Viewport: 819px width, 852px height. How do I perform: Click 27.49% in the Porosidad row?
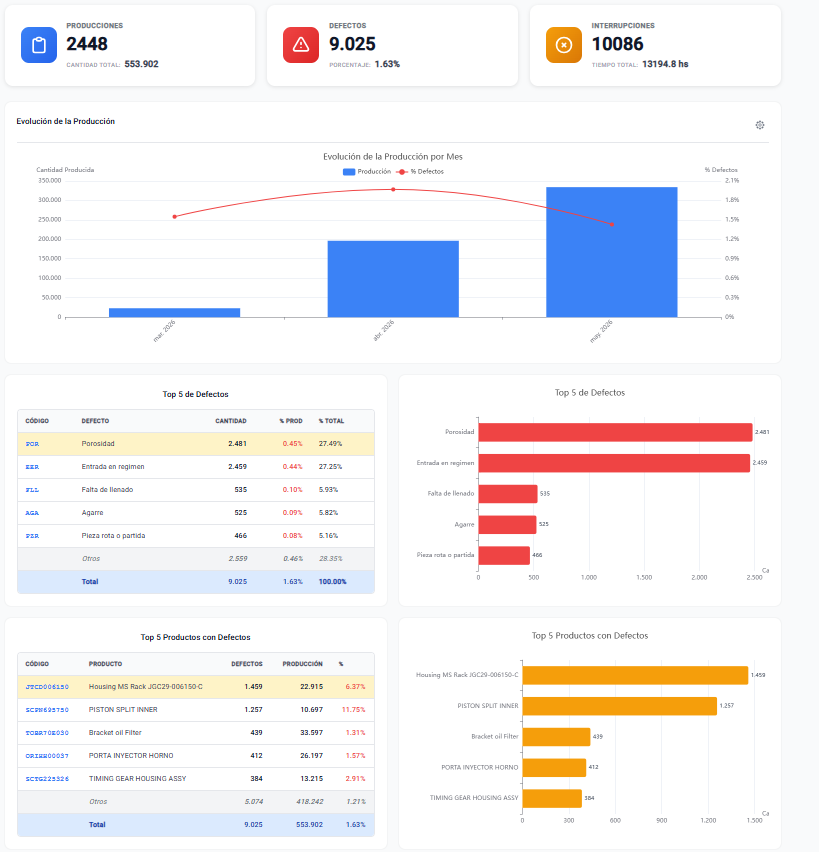point(330,444)
